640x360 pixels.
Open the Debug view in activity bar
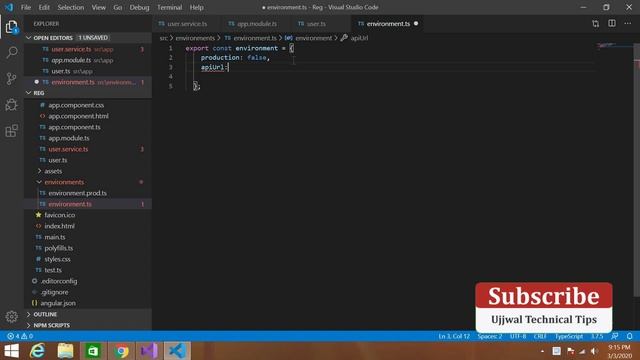point(11,104)
